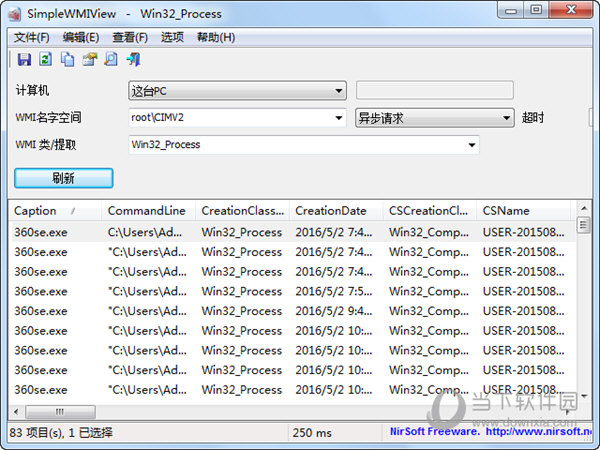The image size is (600, 450).
Task: Sort by the Caption column header
Action: (x=55, y=210)
